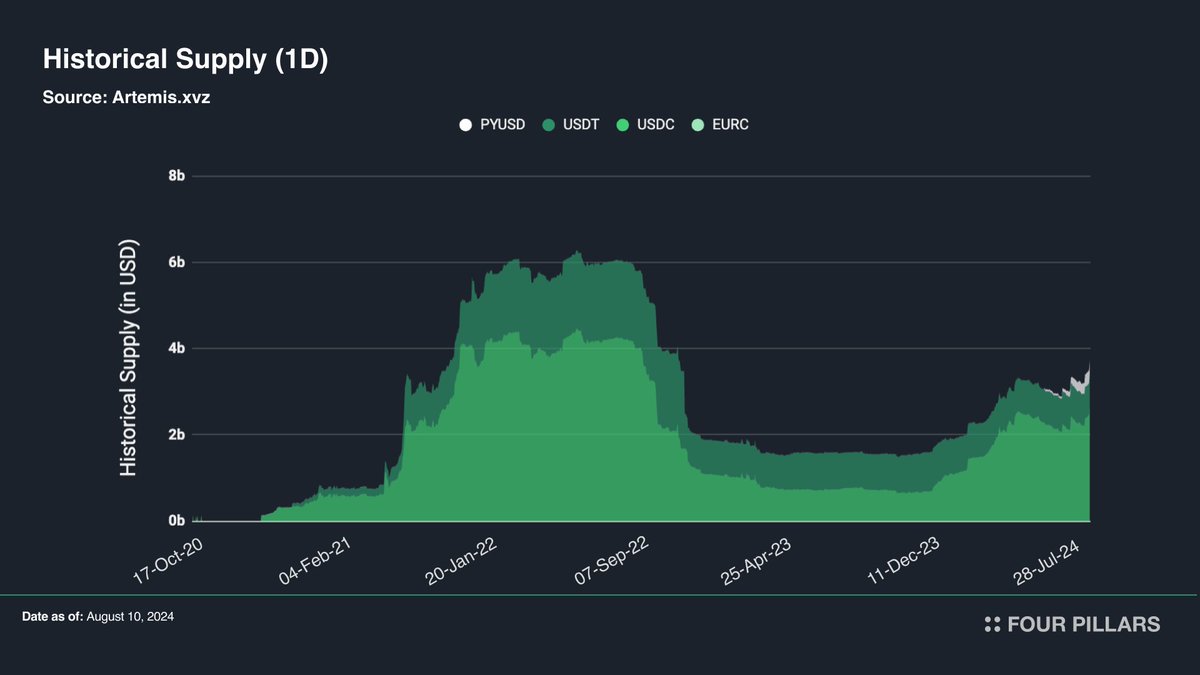This screenshot has width=1200, height=675.
Task: Click the green USDC legend dot
Action: (621, 125)
